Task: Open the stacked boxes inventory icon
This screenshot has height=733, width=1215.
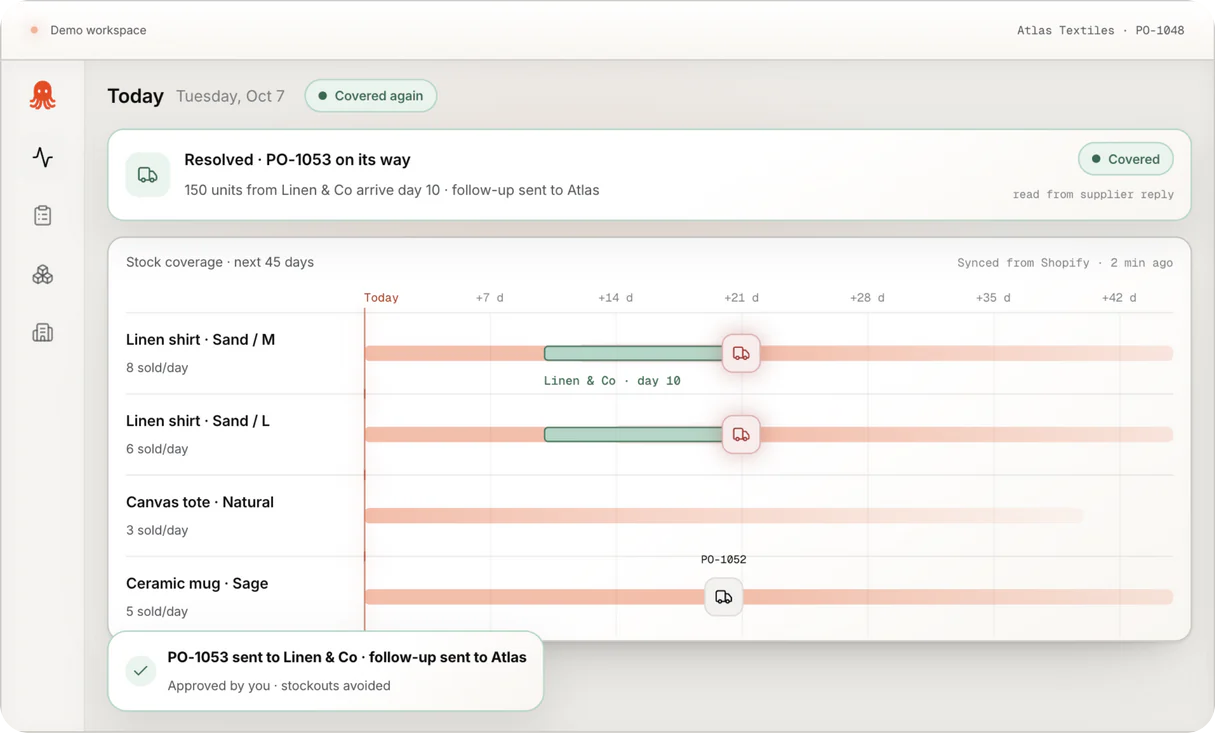Action: click(42, 274)
